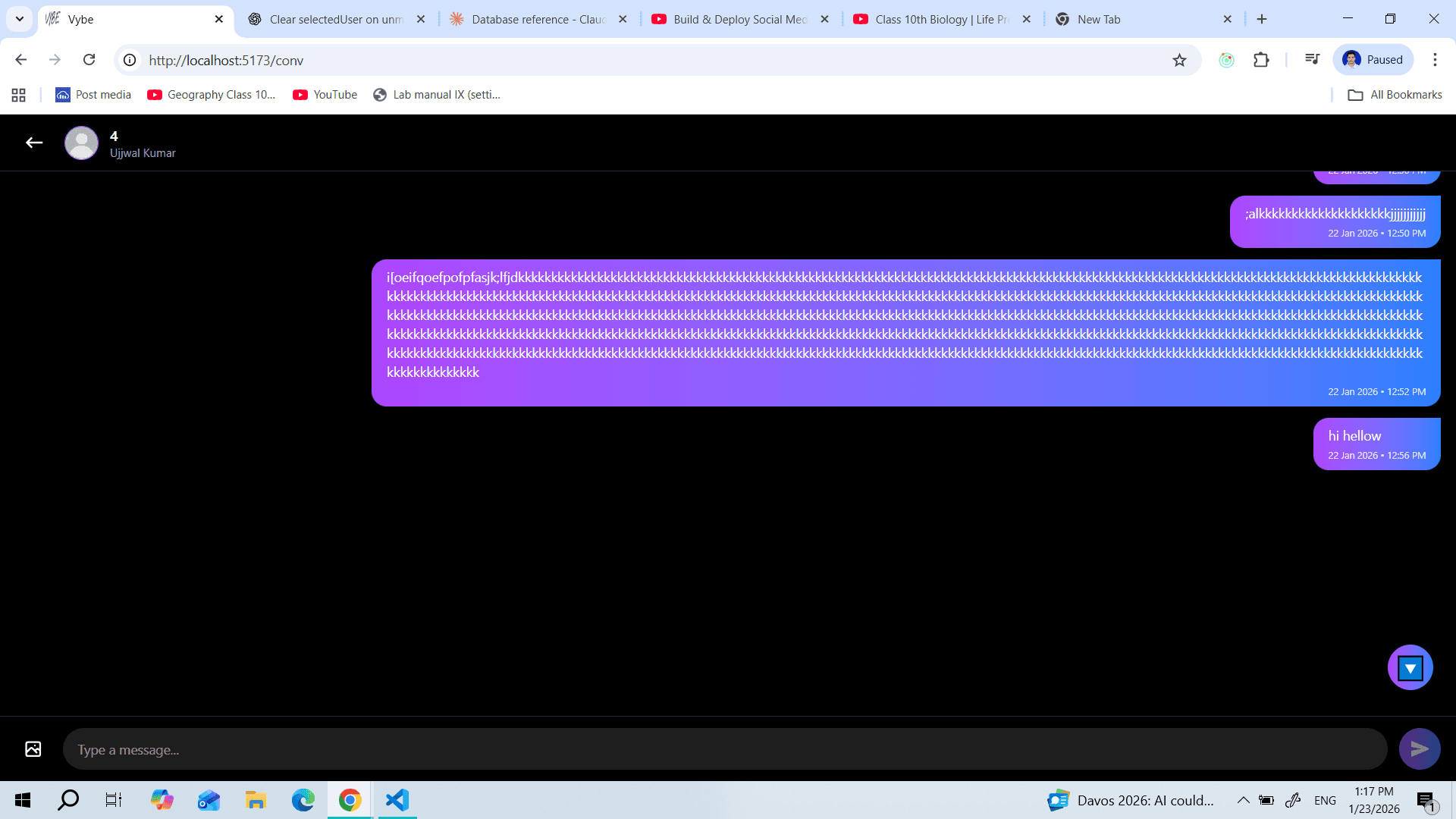Click the image attachment icon beside message box
The width and height of the screenshot is (1456, 819).
tap(33, 748)
